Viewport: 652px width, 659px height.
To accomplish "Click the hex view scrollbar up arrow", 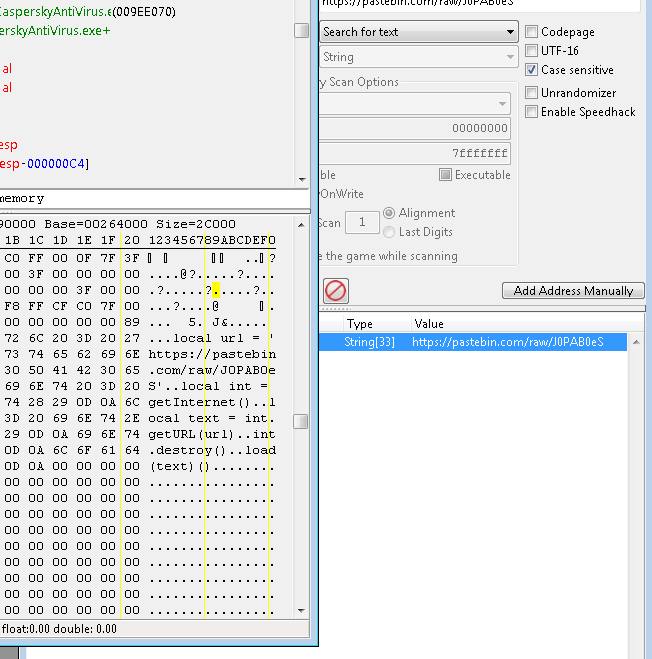I will pos(301,222).
